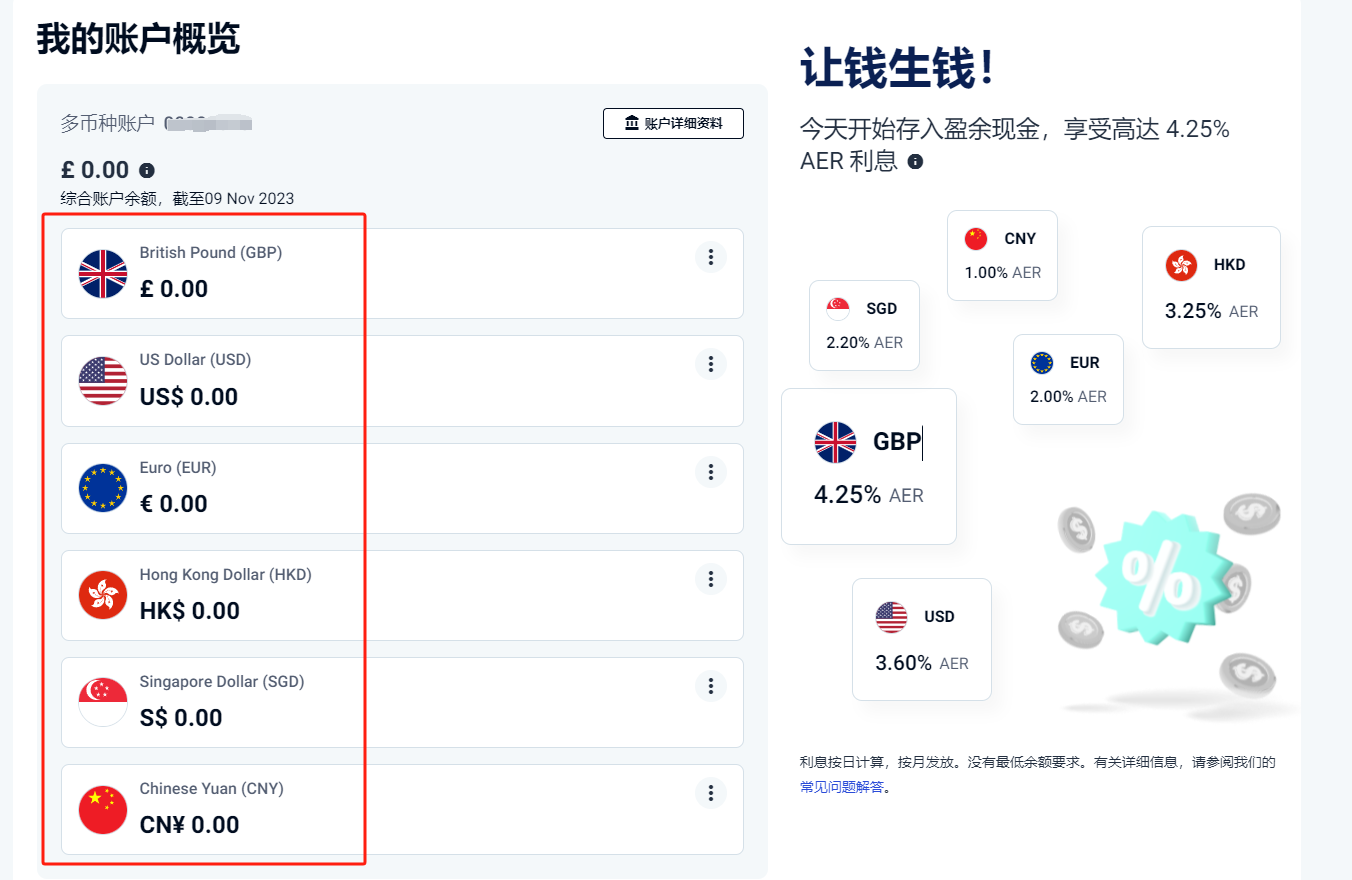This screenshot has height=880, width=1352.
Task: Click the US Dollar flag icon
Action: tap(102, 381)
